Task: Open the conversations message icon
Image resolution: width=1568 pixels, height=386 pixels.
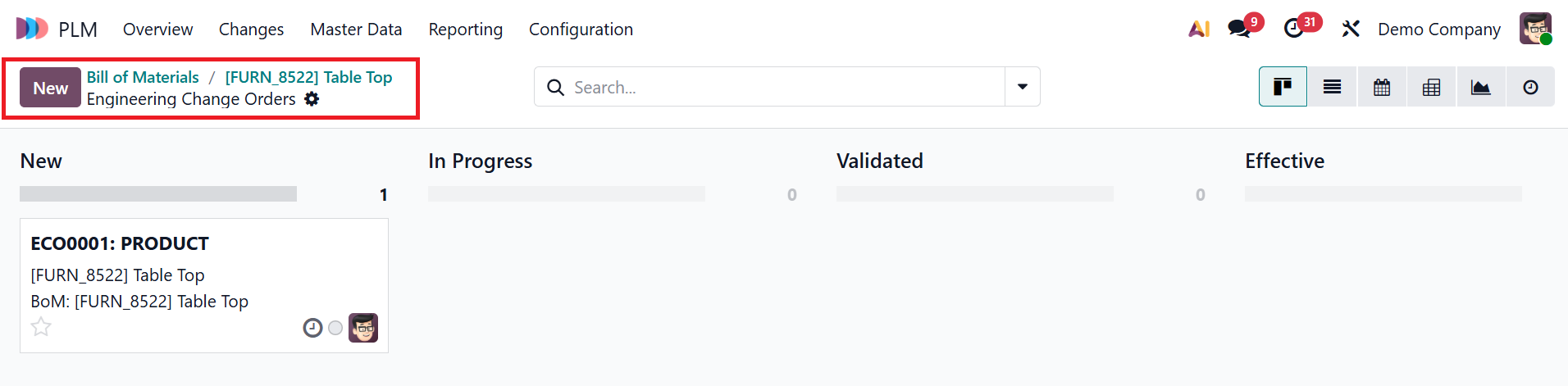Action: coord(1239,30)
